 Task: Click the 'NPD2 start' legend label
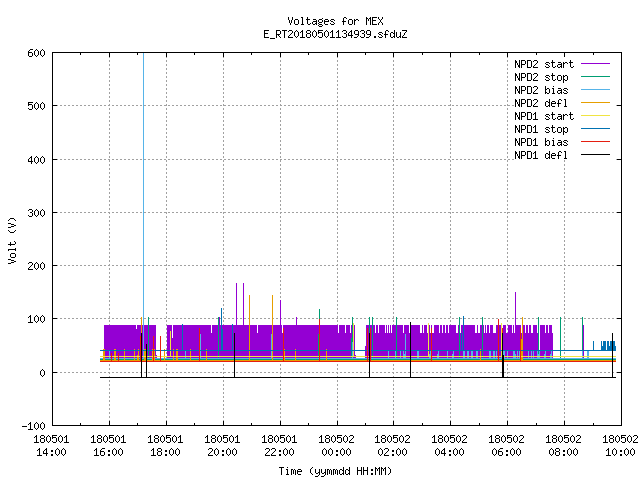(544, 64)
